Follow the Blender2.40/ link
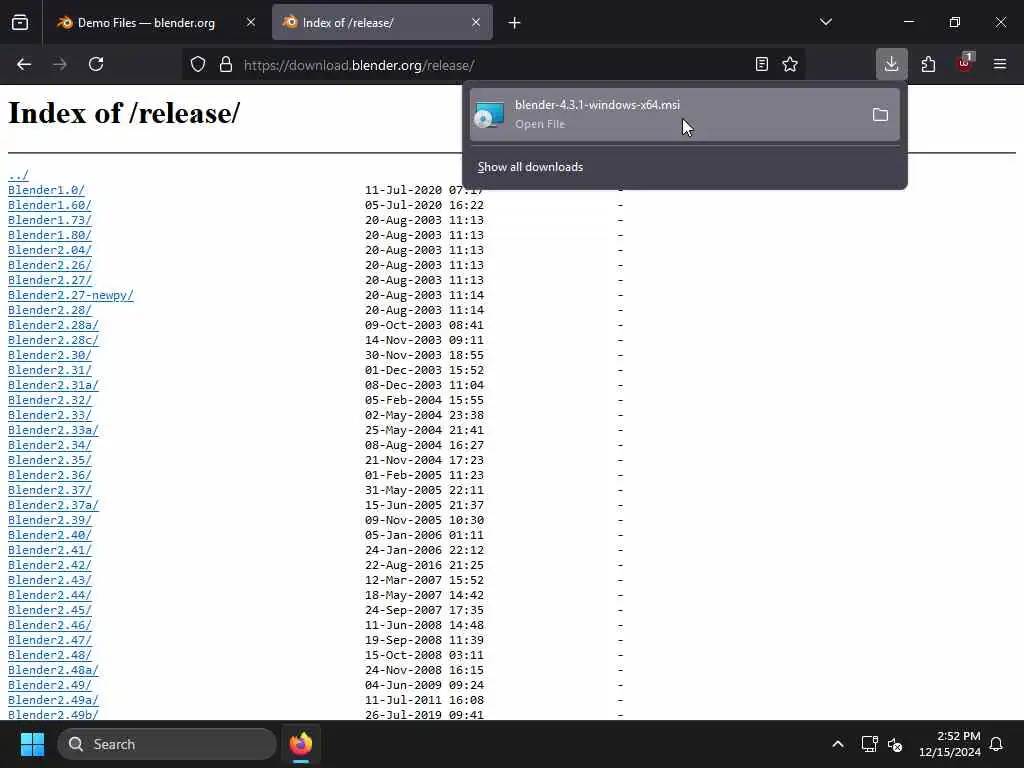 coord(50,536)
